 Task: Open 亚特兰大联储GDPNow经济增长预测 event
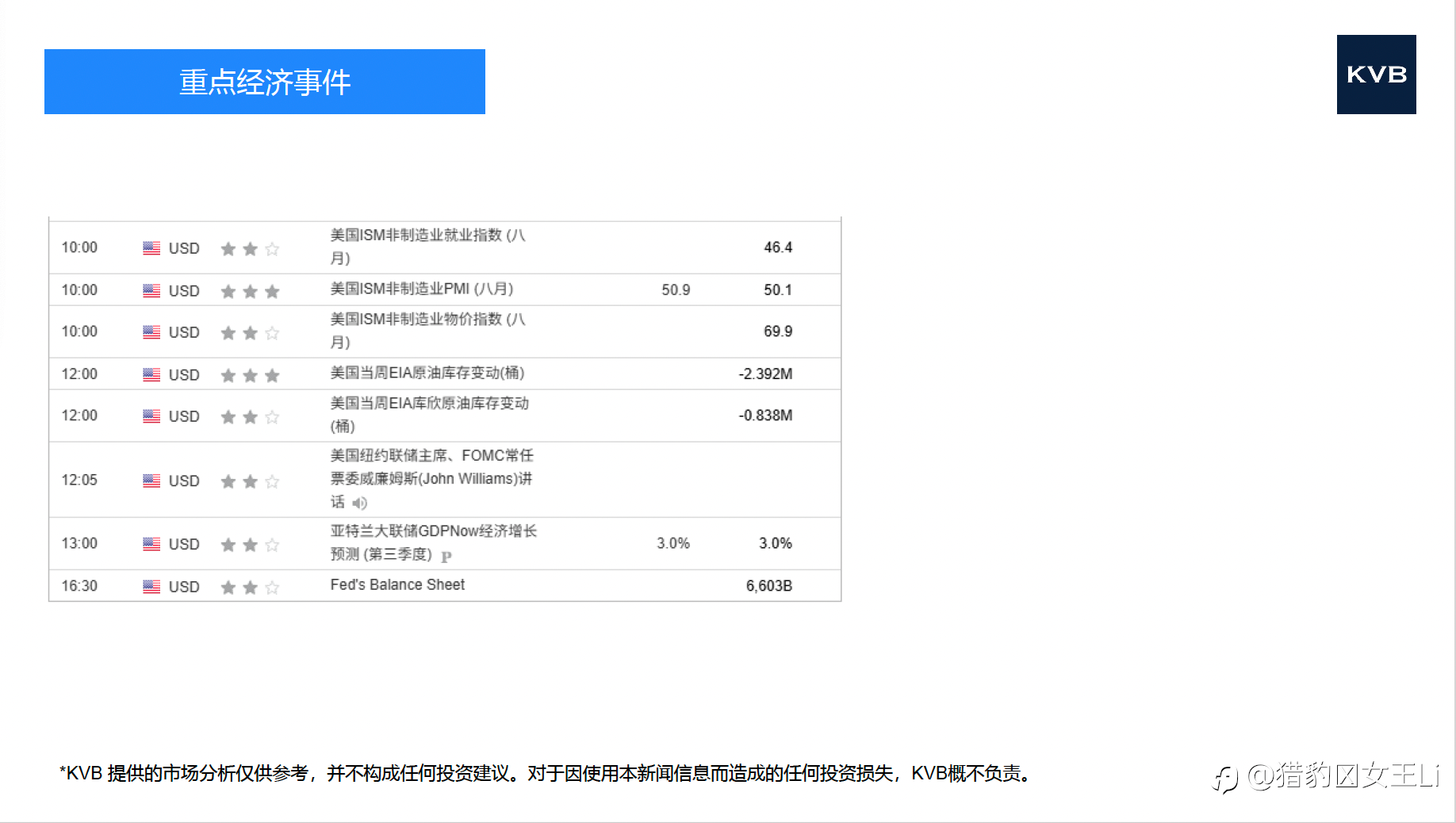[434, 542]
